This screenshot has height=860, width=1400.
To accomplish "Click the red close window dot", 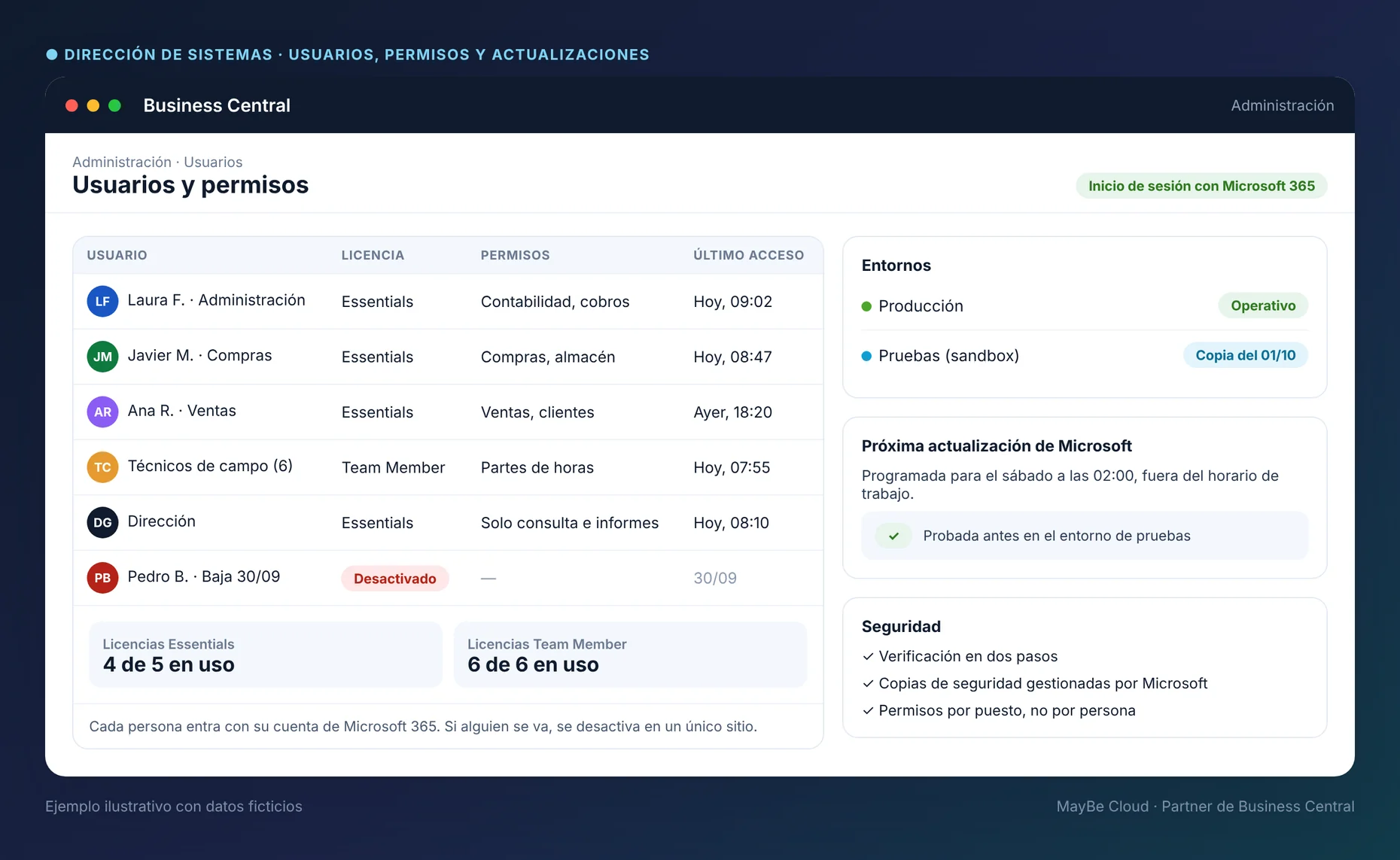I will [x=72, y=105].
